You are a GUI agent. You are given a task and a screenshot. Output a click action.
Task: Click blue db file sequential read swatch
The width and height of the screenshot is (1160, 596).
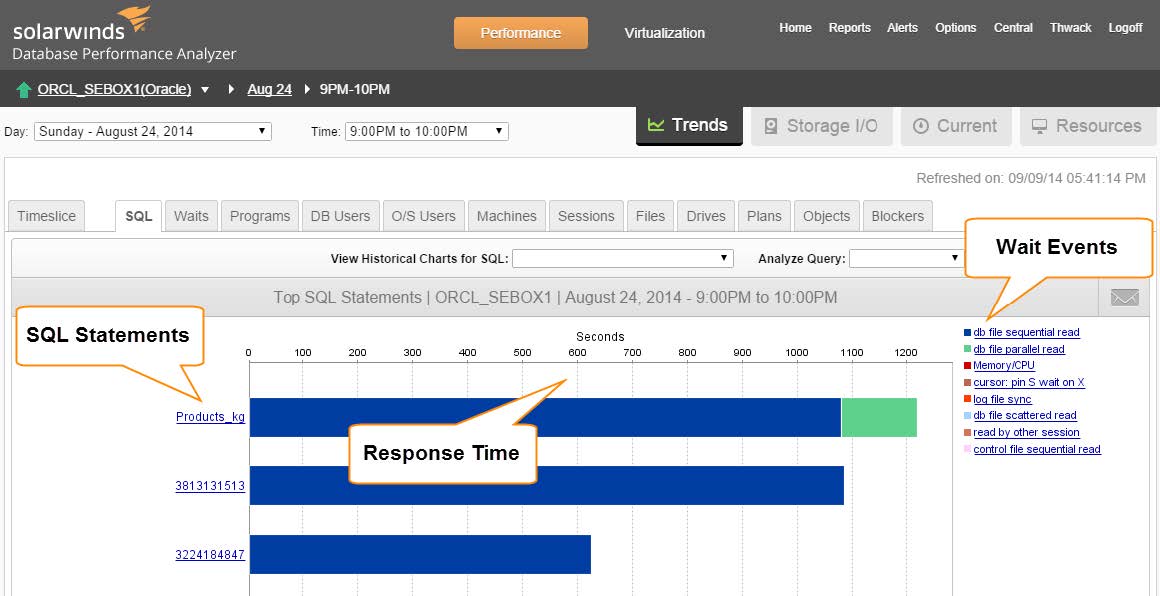[x=967, y=333]
